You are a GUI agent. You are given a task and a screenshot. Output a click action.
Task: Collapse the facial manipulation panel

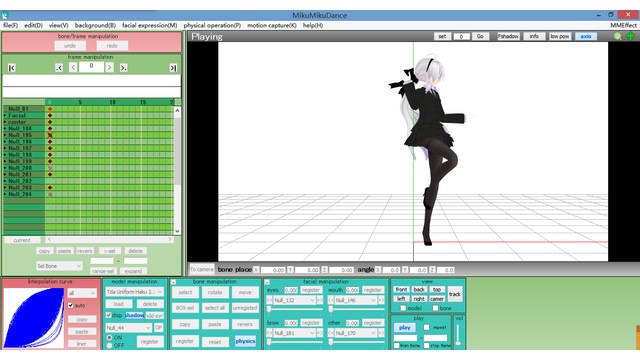click(x=267, y=282)
